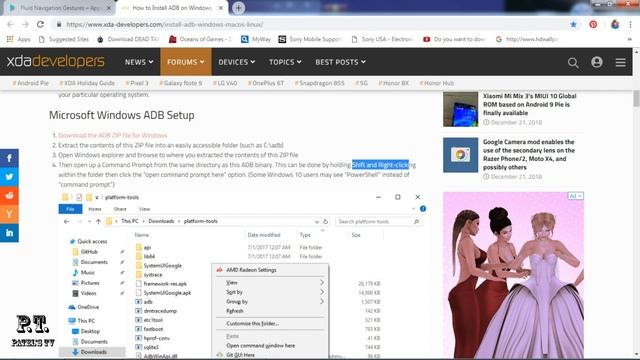Expand the BEST POSTS dropdown menu
The height and width of the screenshot is (360, 640).
[340, 62]
